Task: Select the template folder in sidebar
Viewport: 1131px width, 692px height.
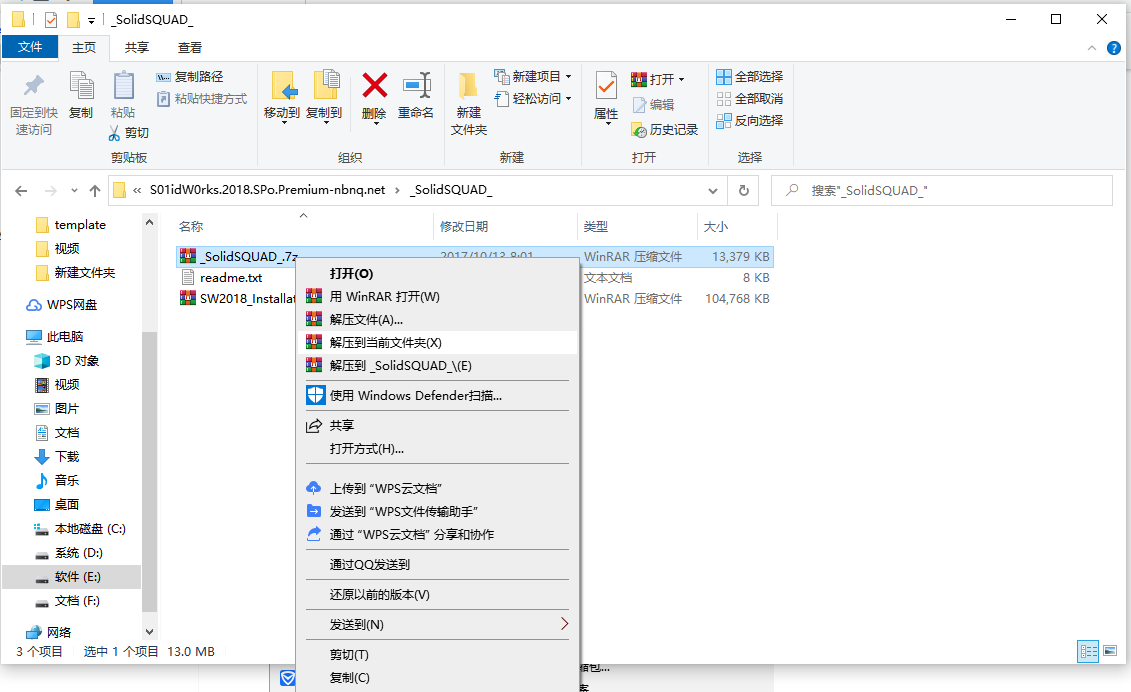Action: pyautogui.click(x=71, y=225)
